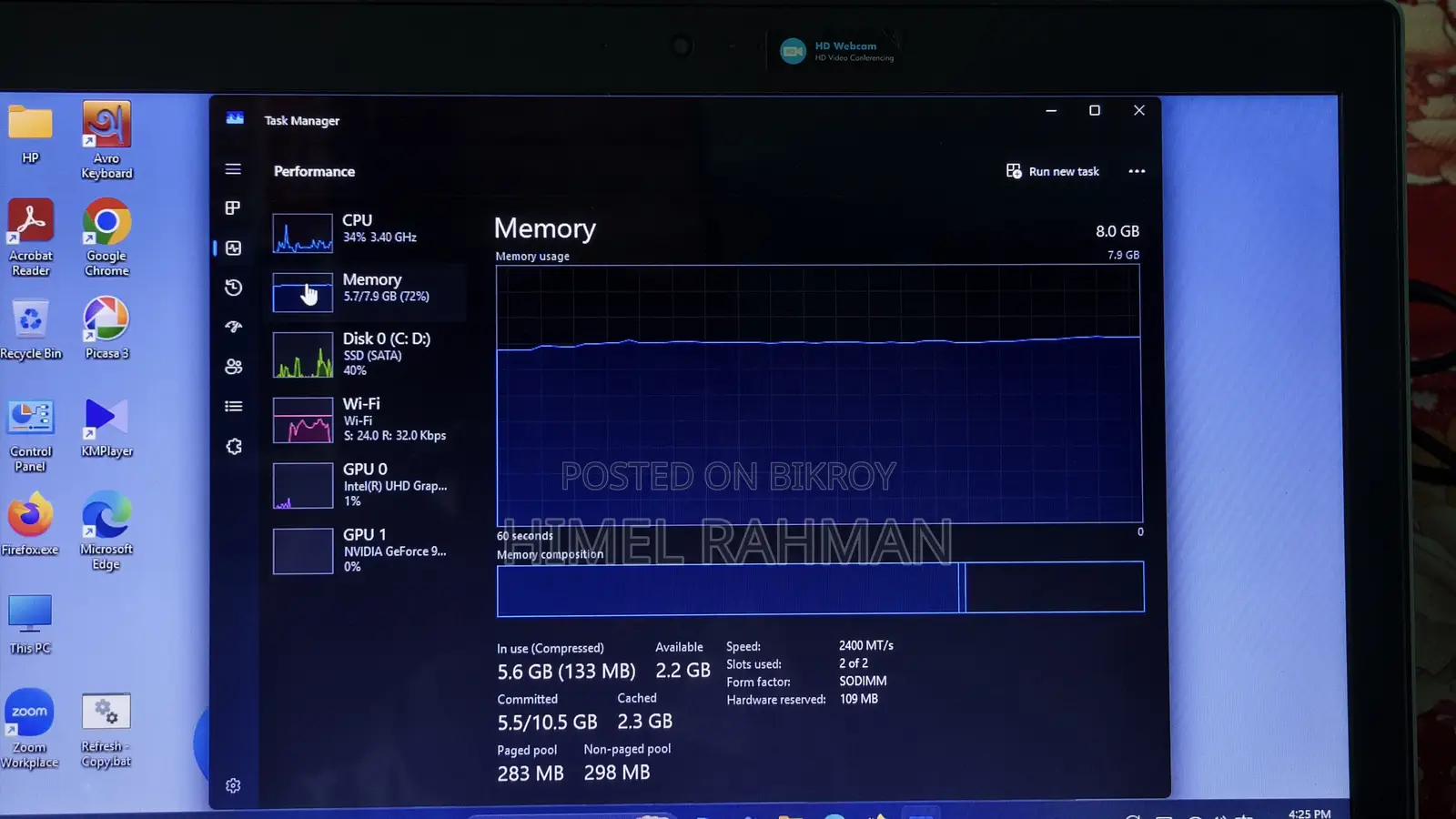Launch Microsoft Edge desktop shortcut
The image size is (1456, 819).
[x=106, y=531]
